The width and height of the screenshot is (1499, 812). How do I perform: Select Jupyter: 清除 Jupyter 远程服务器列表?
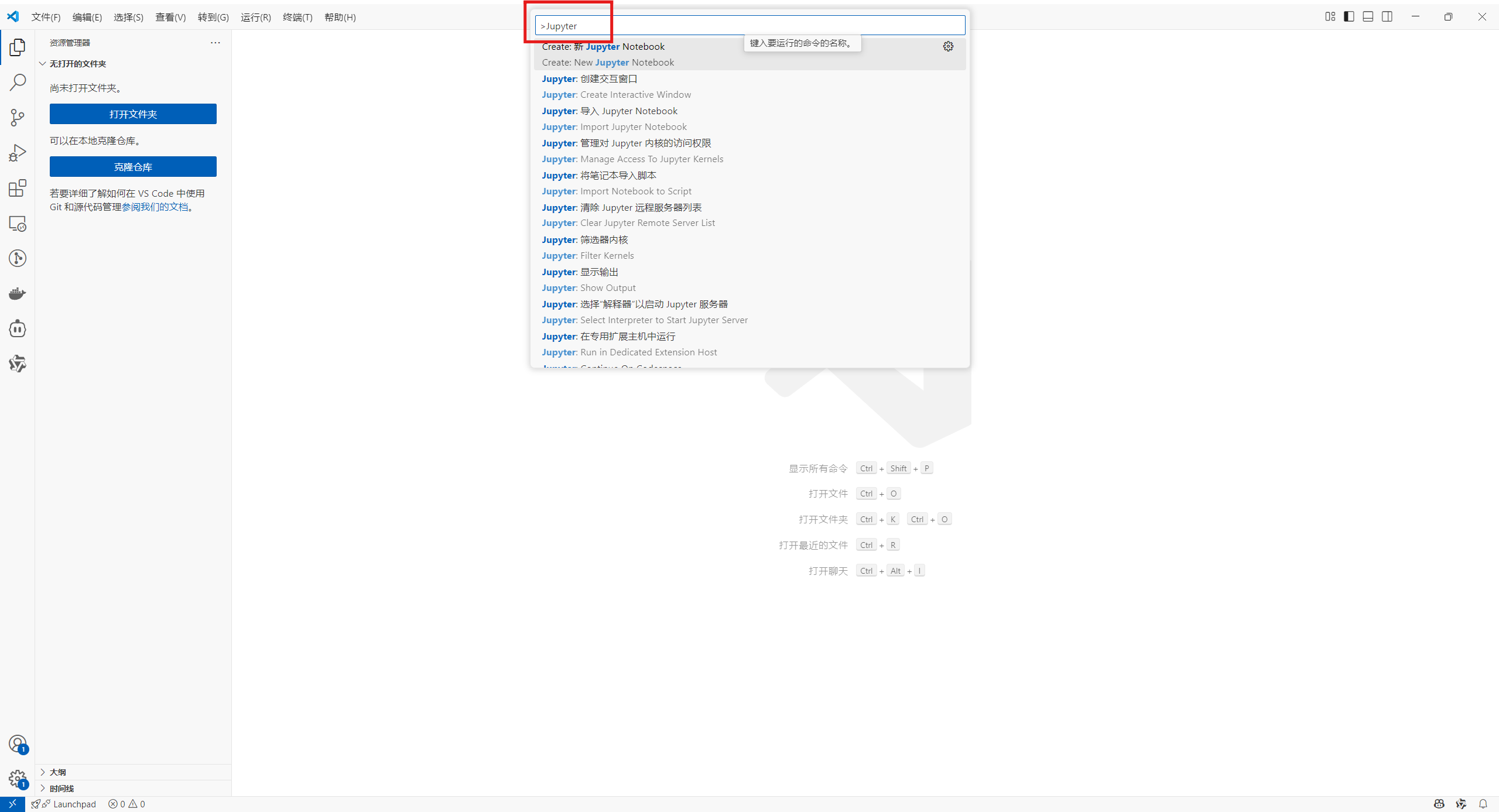pos(749,215)
